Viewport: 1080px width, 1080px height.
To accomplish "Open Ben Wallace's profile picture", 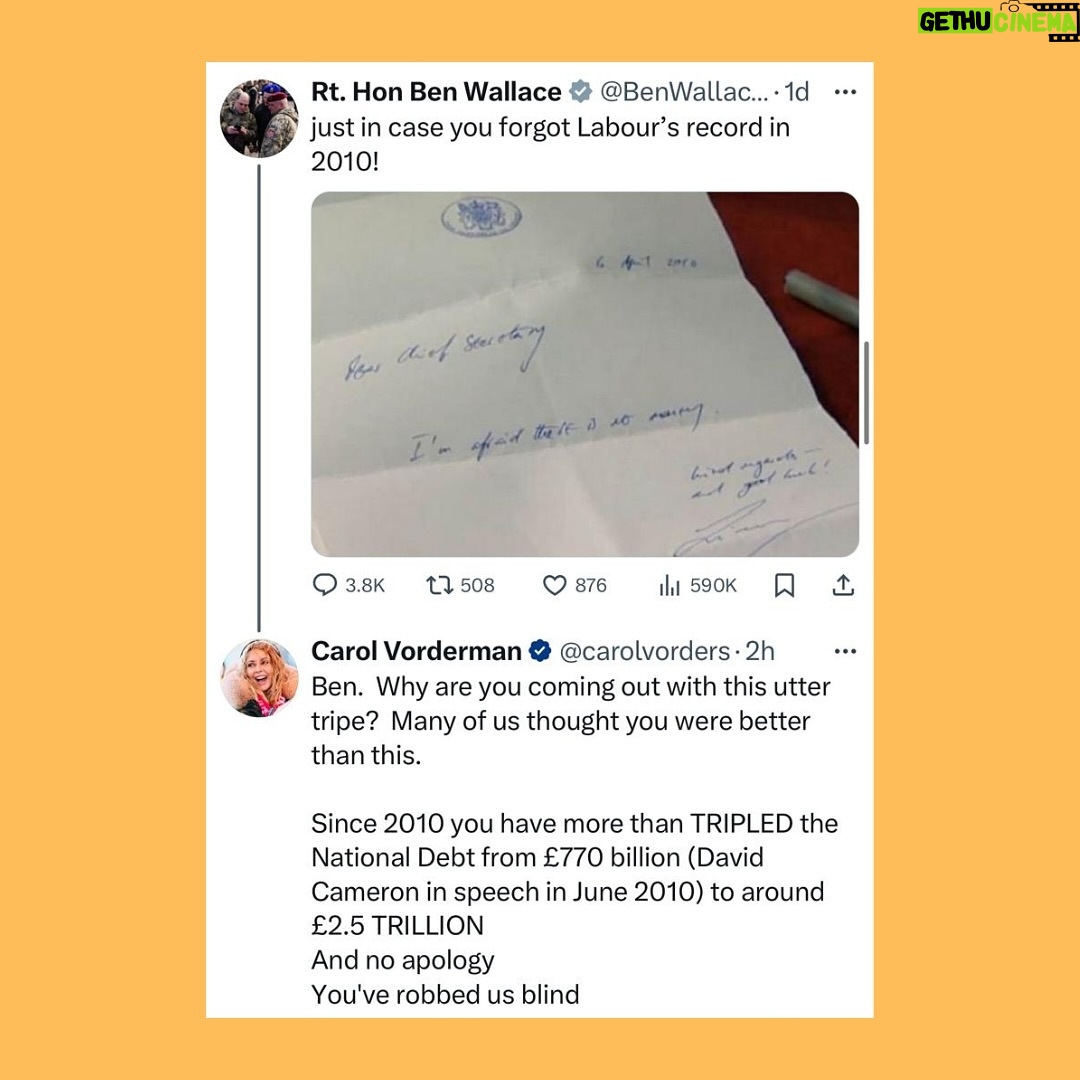I will pyautogui.click(x=259, y=118).
